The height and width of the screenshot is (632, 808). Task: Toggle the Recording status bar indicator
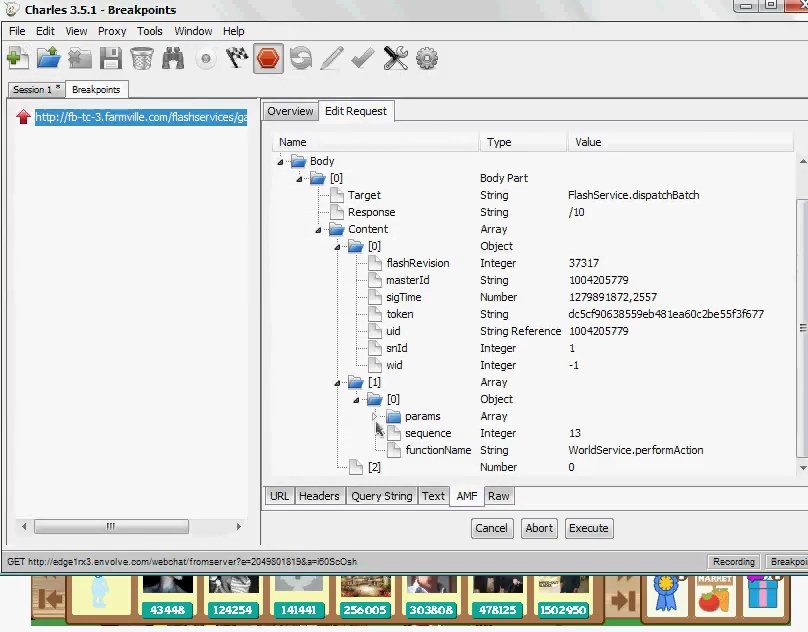point(734,561)
